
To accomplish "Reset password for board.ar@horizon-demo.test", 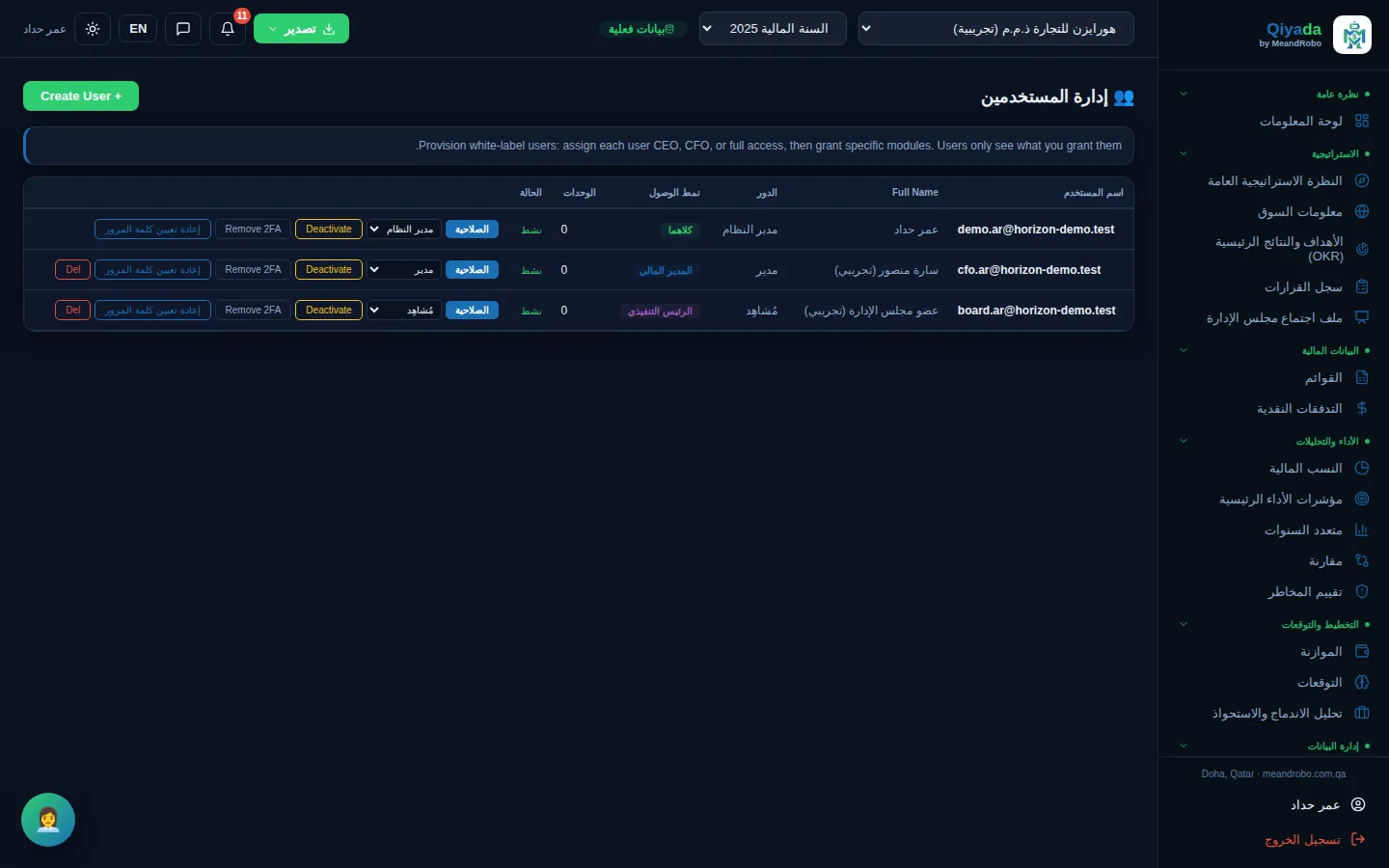I will [152, 311].
